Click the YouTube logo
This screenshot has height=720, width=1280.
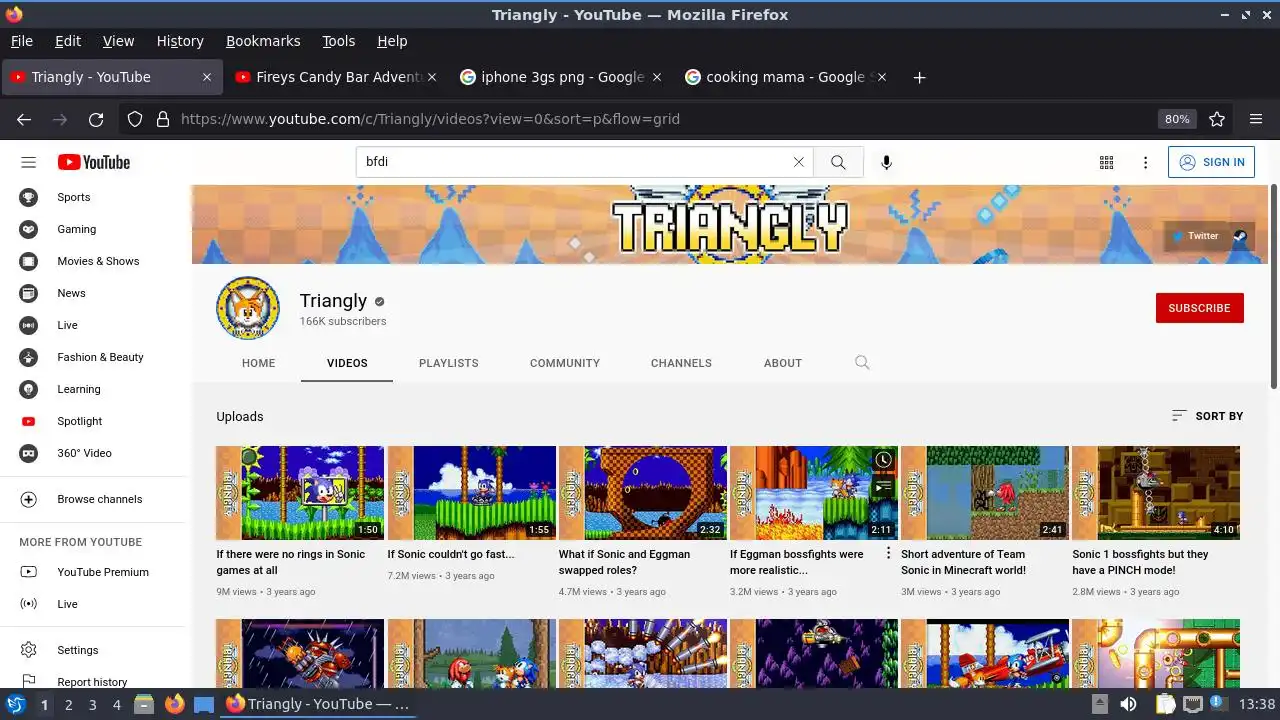[x=94, y=162]
